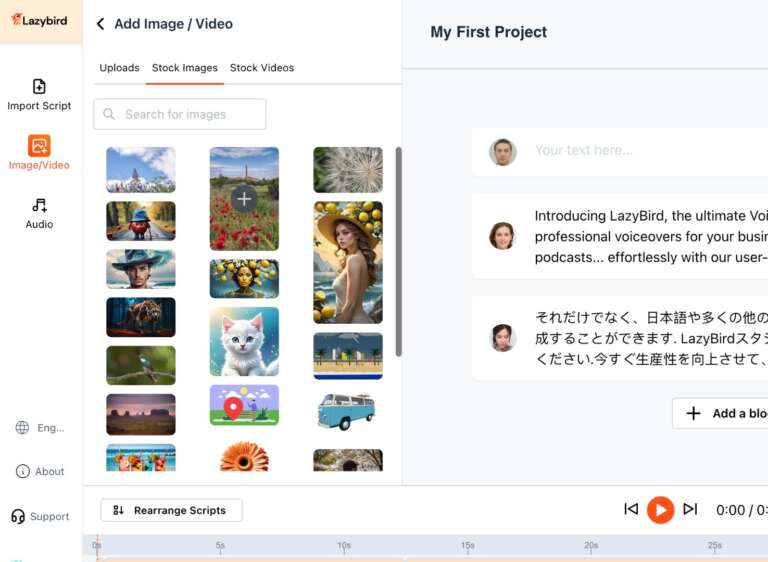
Task: Open Support headset icon
Action: click(x=19, y=517)
